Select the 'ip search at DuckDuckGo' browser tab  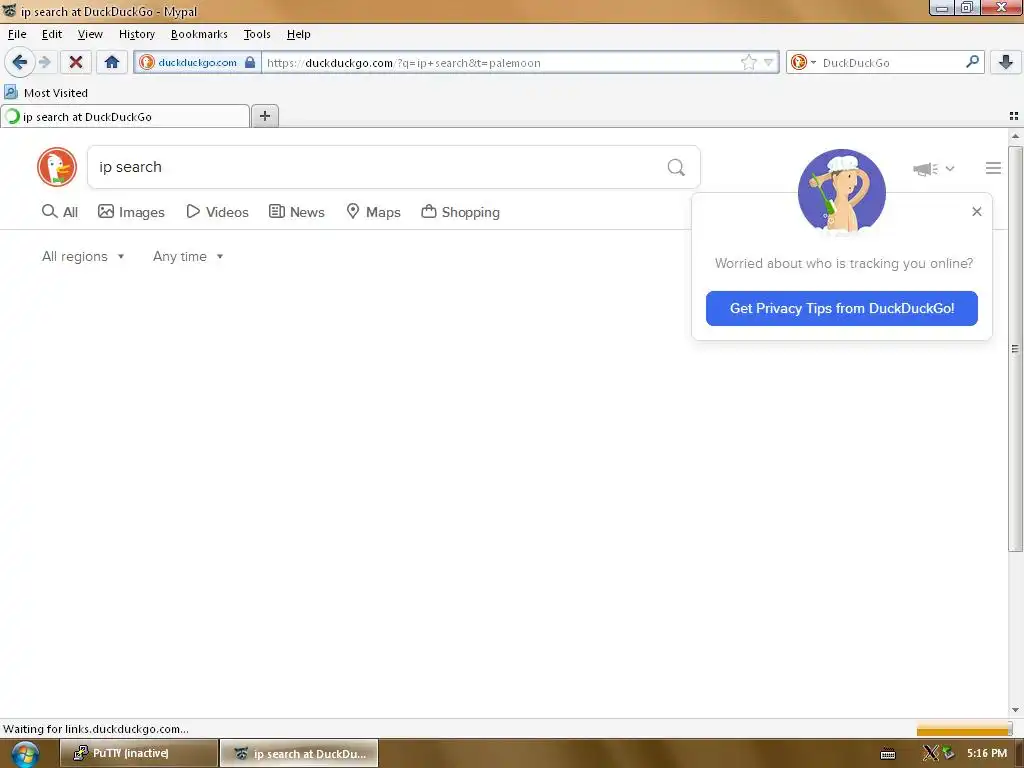(x=125, y=116)
